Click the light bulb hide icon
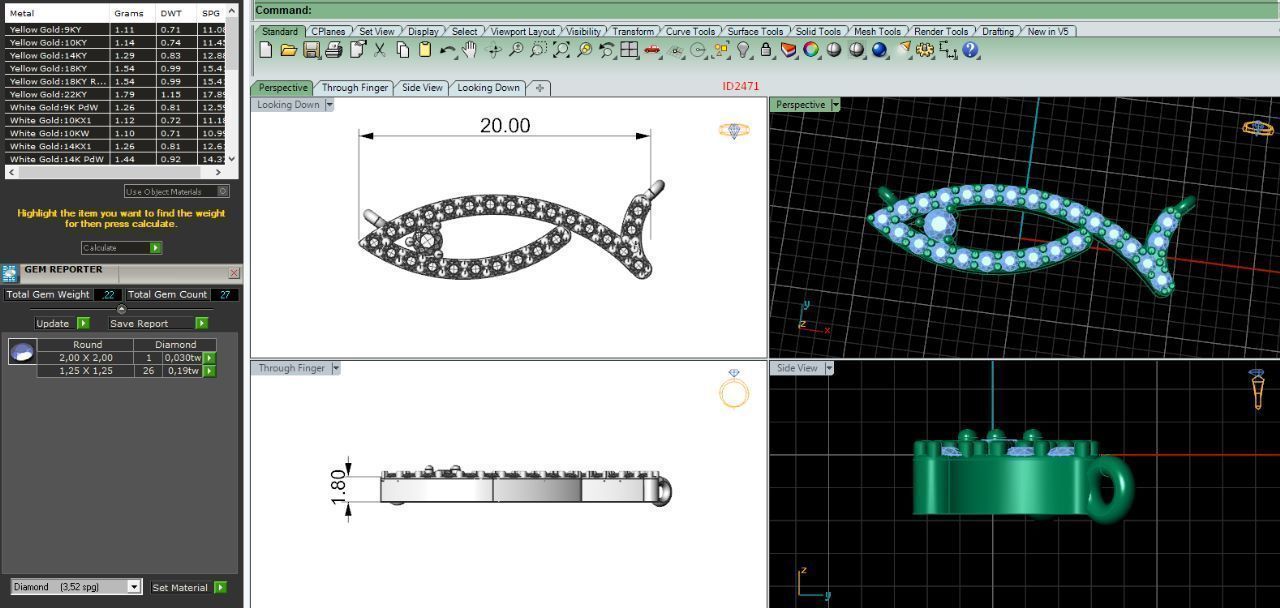1280x608 pixels. tap(743, 49)
